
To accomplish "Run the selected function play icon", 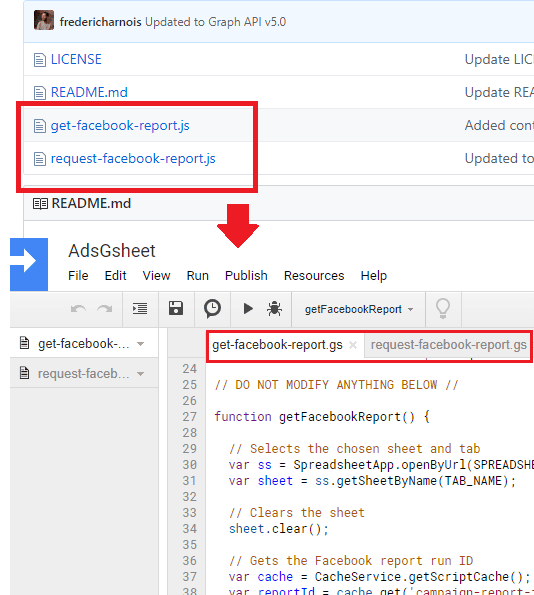I will (248, 309).
